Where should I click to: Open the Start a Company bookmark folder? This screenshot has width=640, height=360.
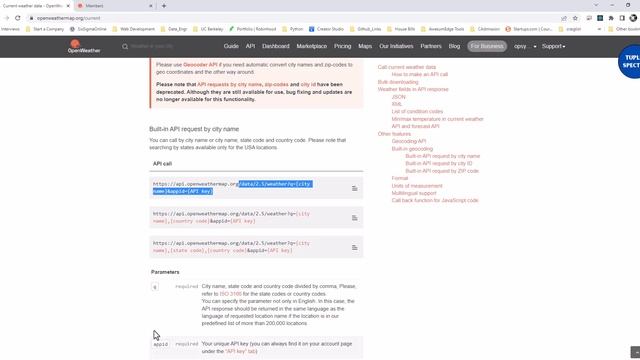pyautogui.click(x=44, y=29)
